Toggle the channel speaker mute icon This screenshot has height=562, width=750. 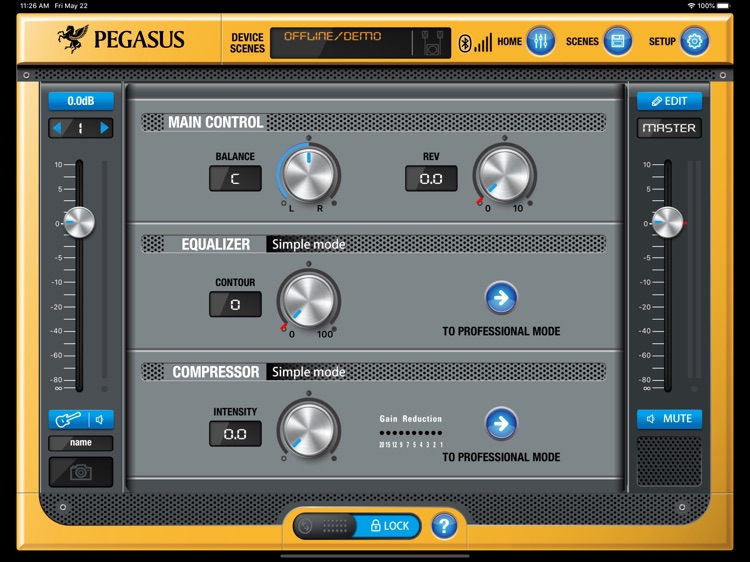tap(100, 419)
